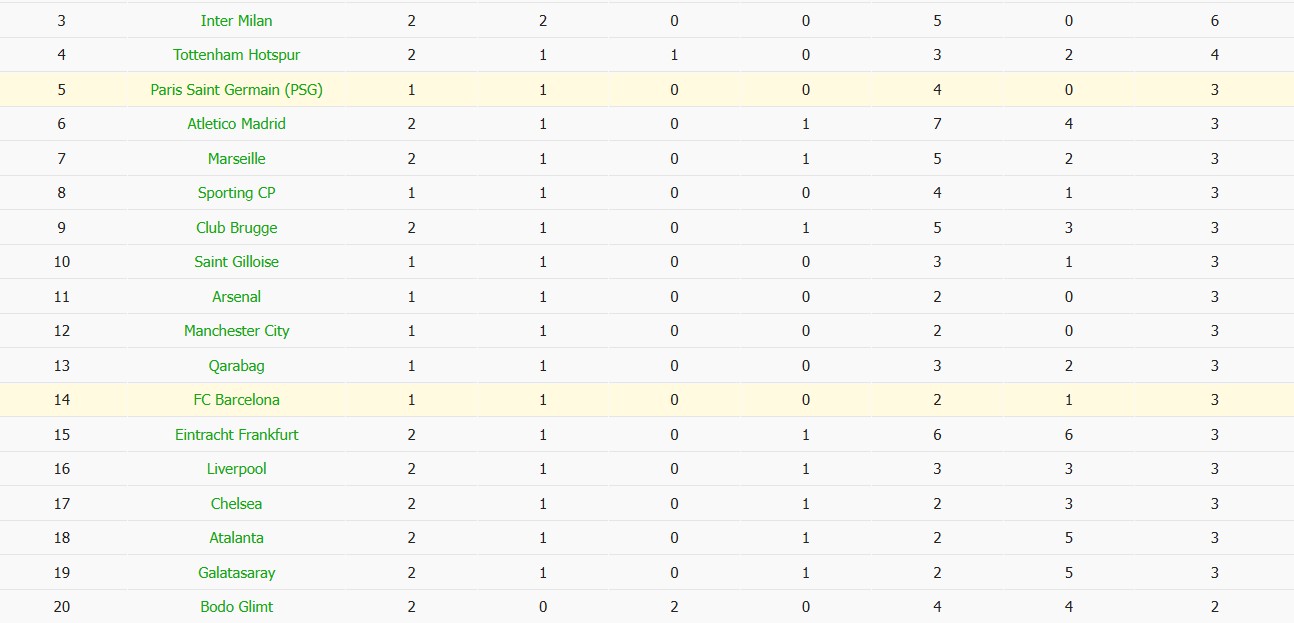Image resolution: width=1294 pixels, height=623 pixels.
Task: Open the Inter Milan team link
Action: click(x=236, y=20)
